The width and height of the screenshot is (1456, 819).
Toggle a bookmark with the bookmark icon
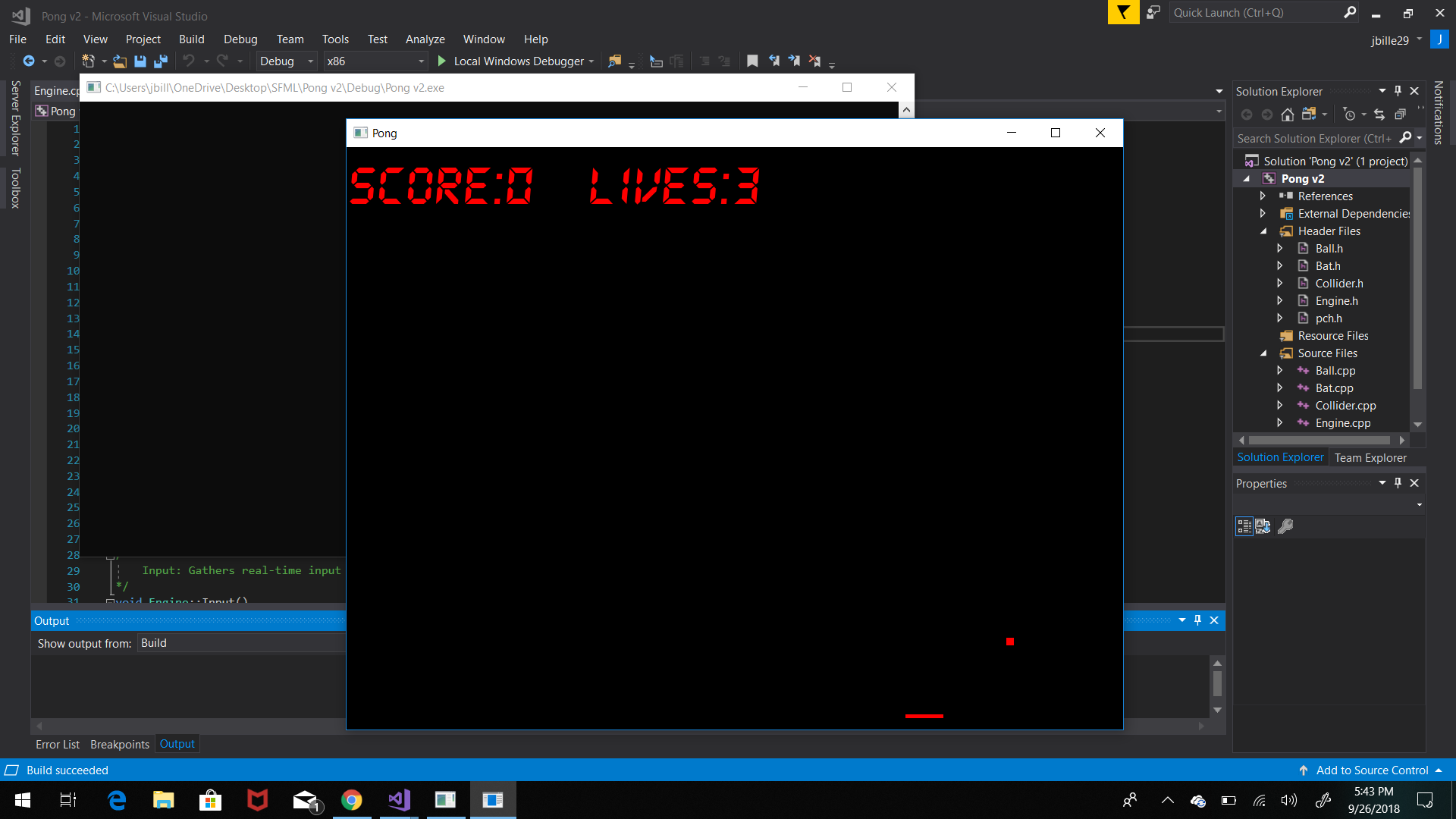coord(752,61)
